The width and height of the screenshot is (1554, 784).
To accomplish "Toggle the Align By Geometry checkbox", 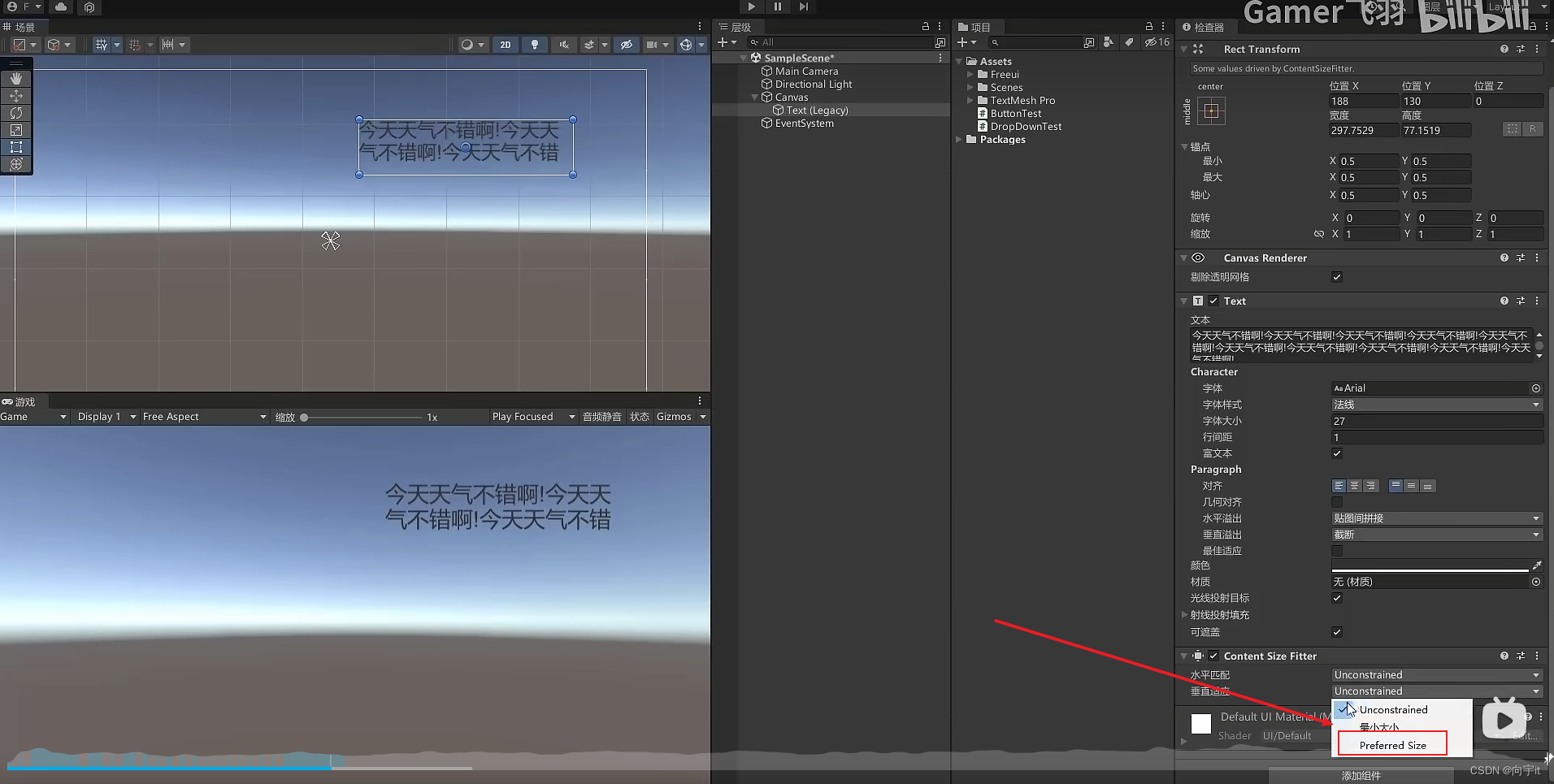I will click(1337, 502).
